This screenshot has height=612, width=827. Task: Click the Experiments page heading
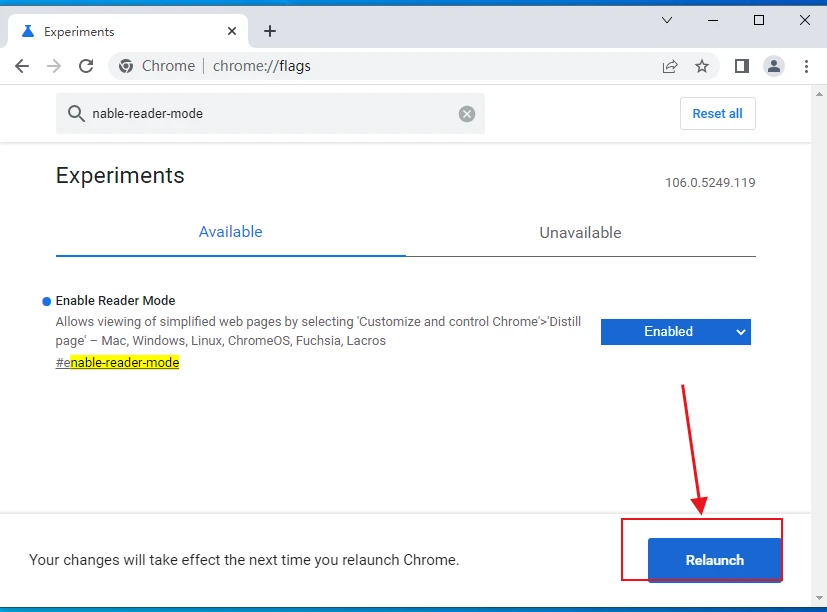click(120, 176)
